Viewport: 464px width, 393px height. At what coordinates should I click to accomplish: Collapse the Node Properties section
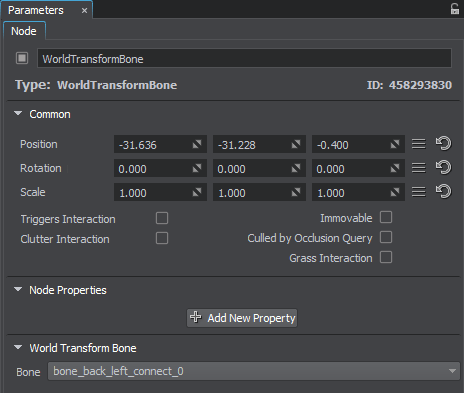pyautogui.click(x=18, y=289)
